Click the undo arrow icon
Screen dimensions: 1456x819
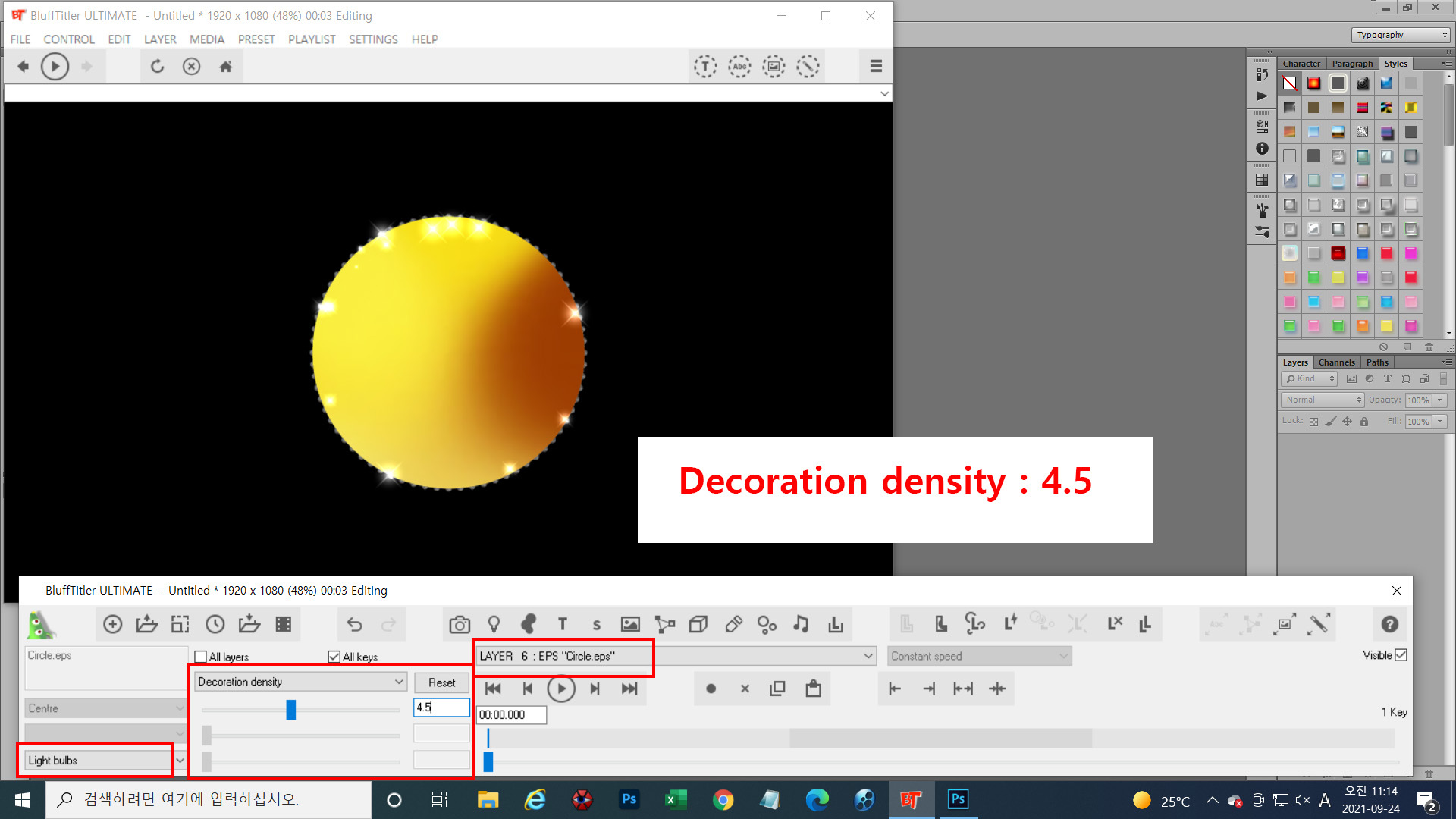[354, 624]
